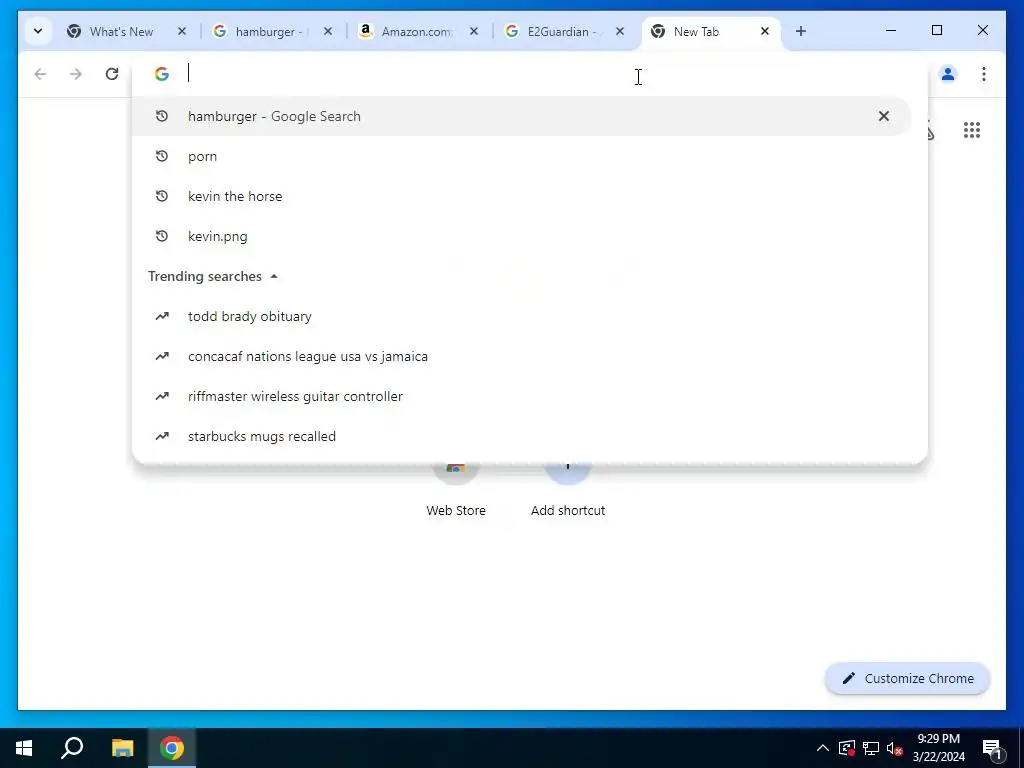This screenshot has height=768, width=1024.
Task: Click the network icon in system tray
Action: [x=871, y=748]
